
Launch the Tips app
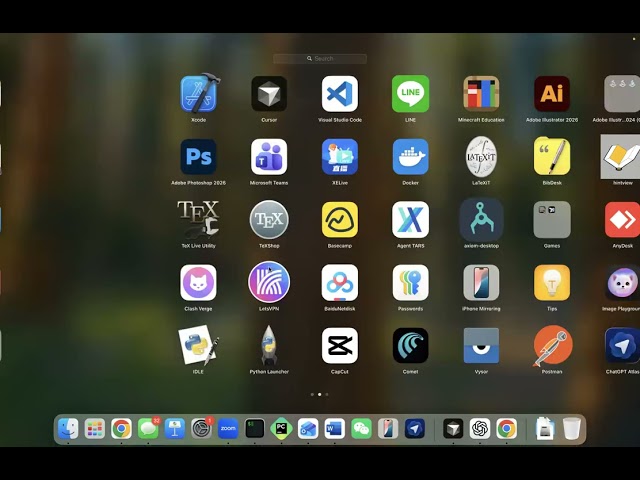[x=552, y=282]
